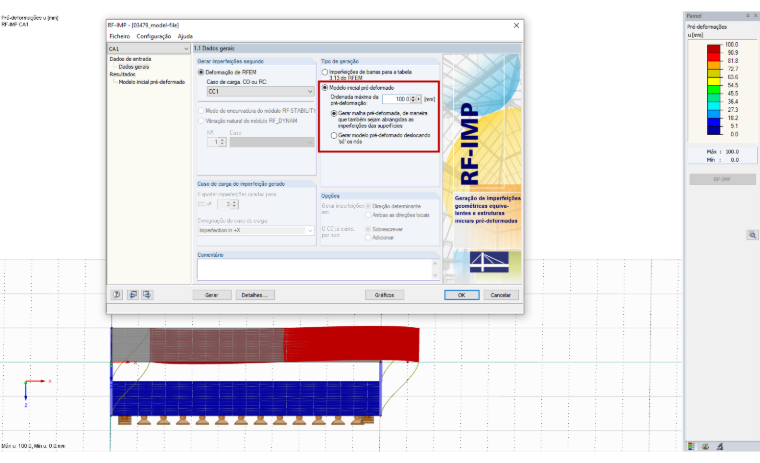Select Dados de entrada tree node

130,59
